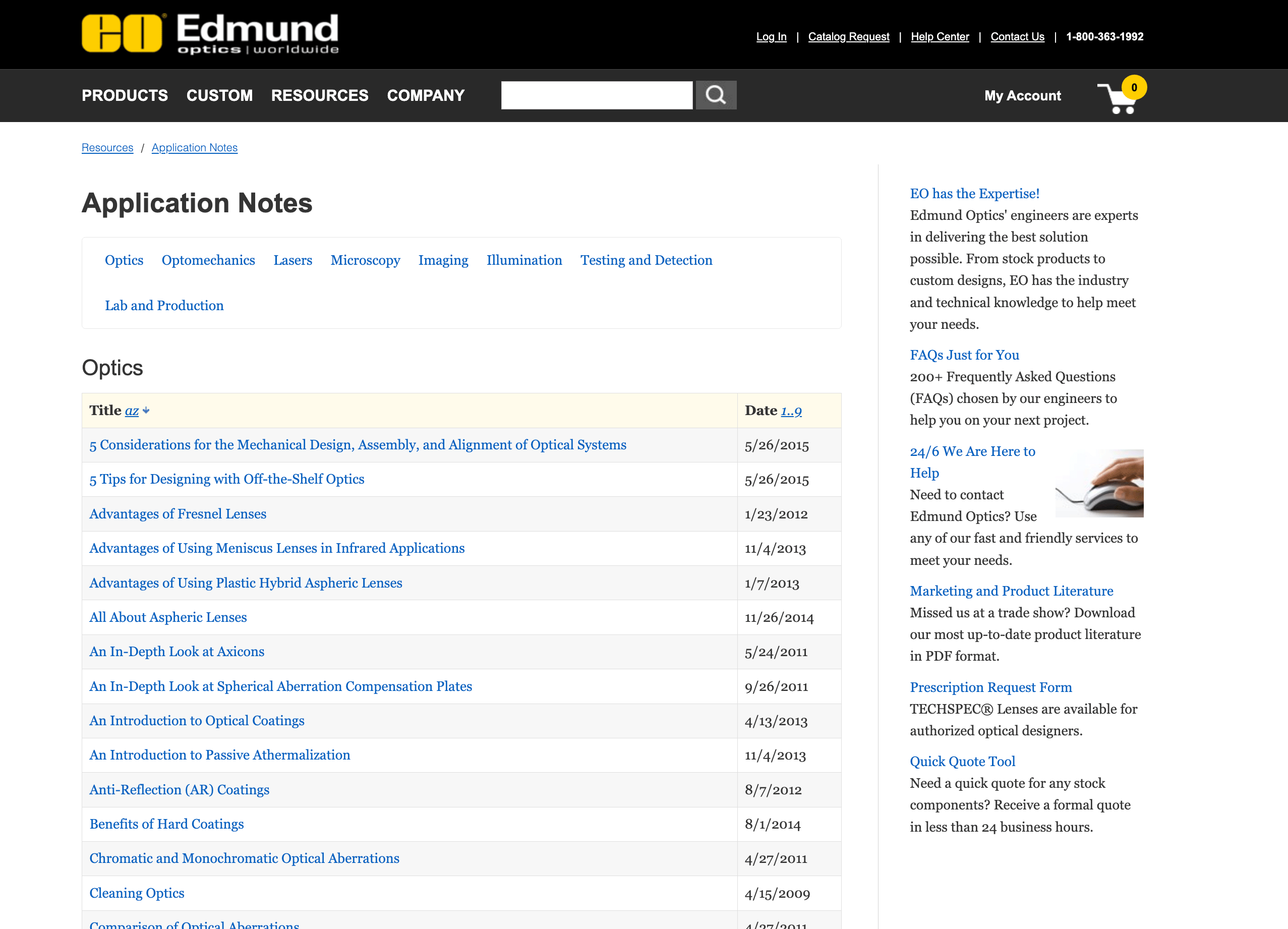The width and height of the screenshot is (1288, 929).
Task: Sort table by Date 1..9 link
Action: point(791,411)
